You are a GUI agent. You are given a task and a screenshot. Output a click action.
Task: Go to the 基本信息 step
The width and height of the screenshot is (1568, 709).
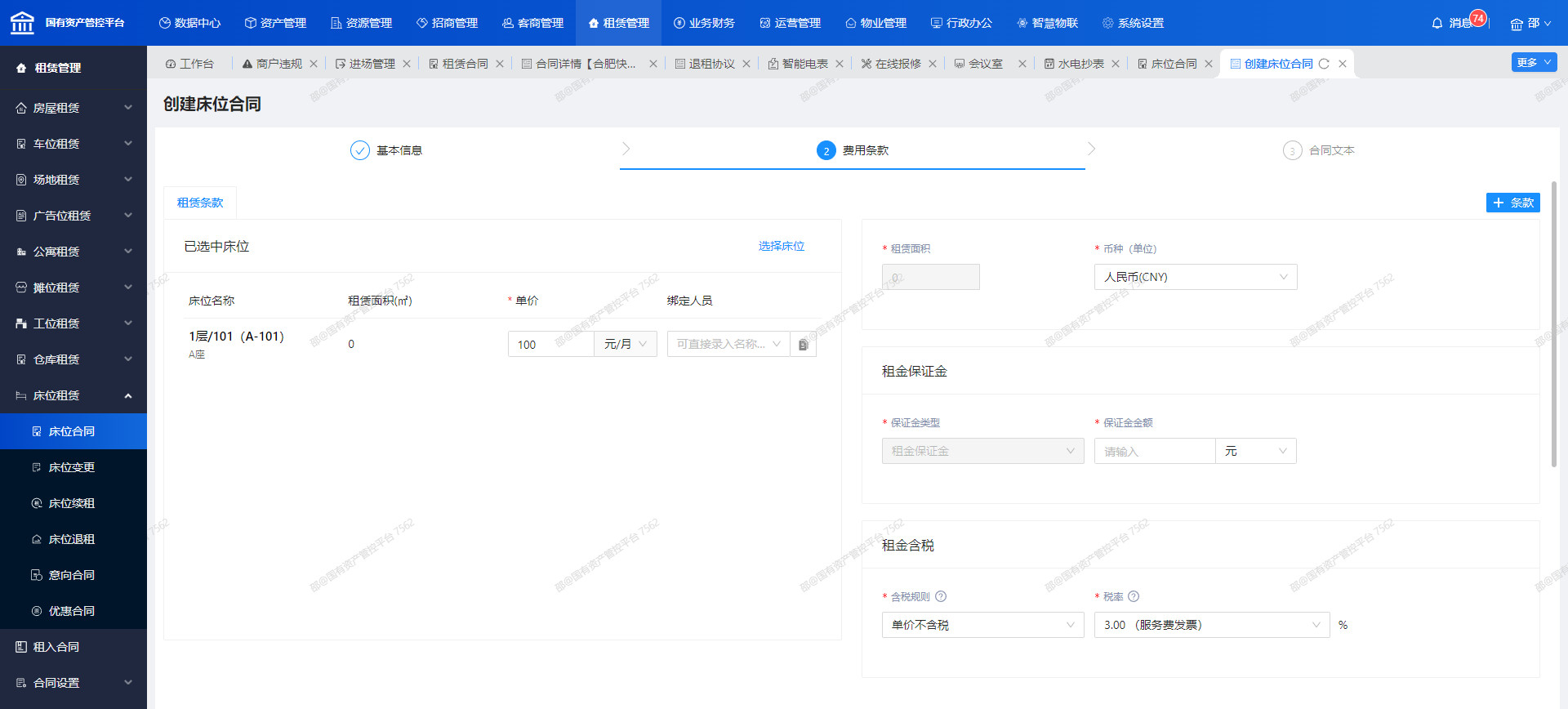pos(386,150)
